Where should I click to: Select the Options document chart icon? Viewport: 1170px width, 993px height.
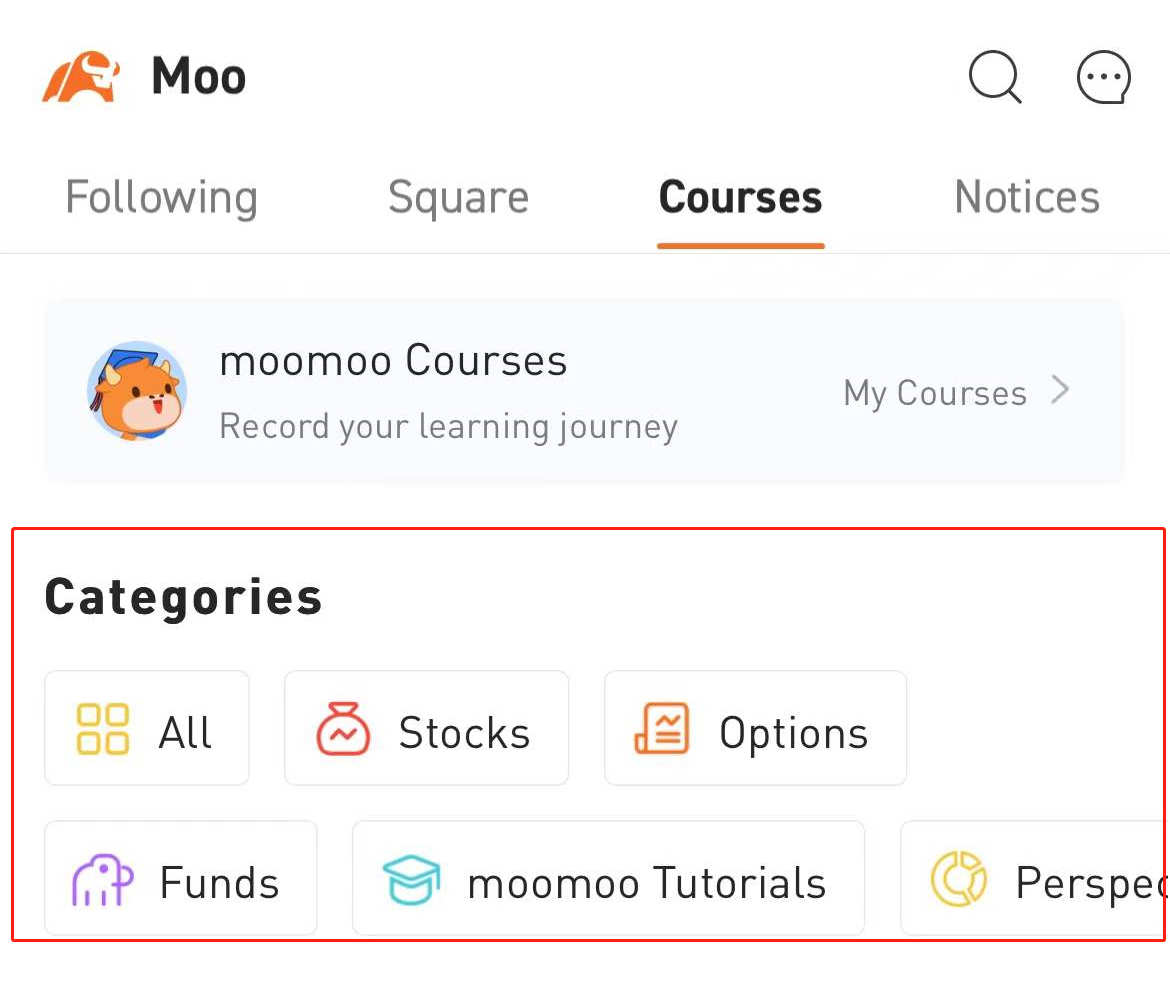pyautogui.click(x=662, y=728)
